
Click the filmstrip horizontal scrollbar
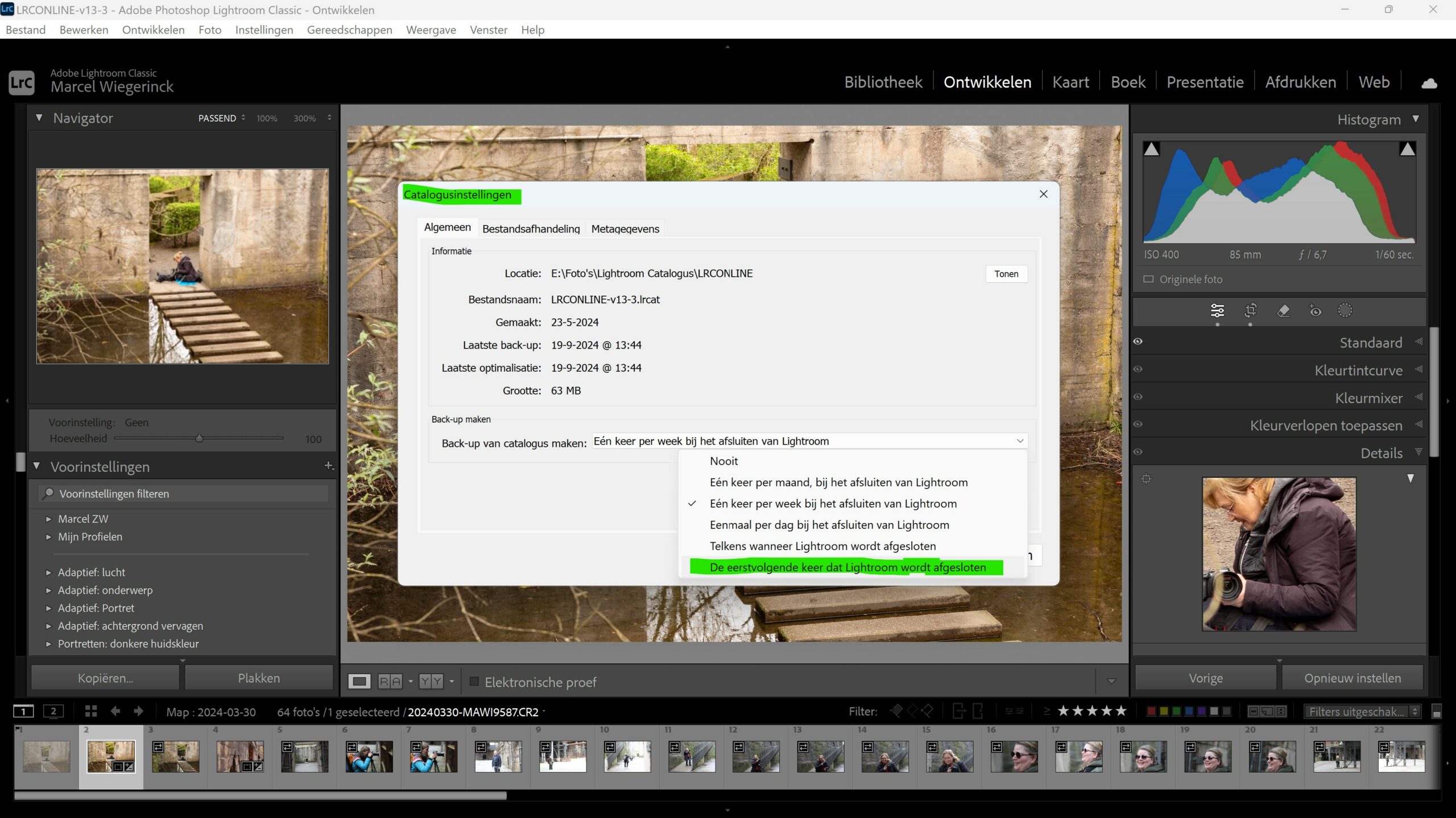click(260, 796)
